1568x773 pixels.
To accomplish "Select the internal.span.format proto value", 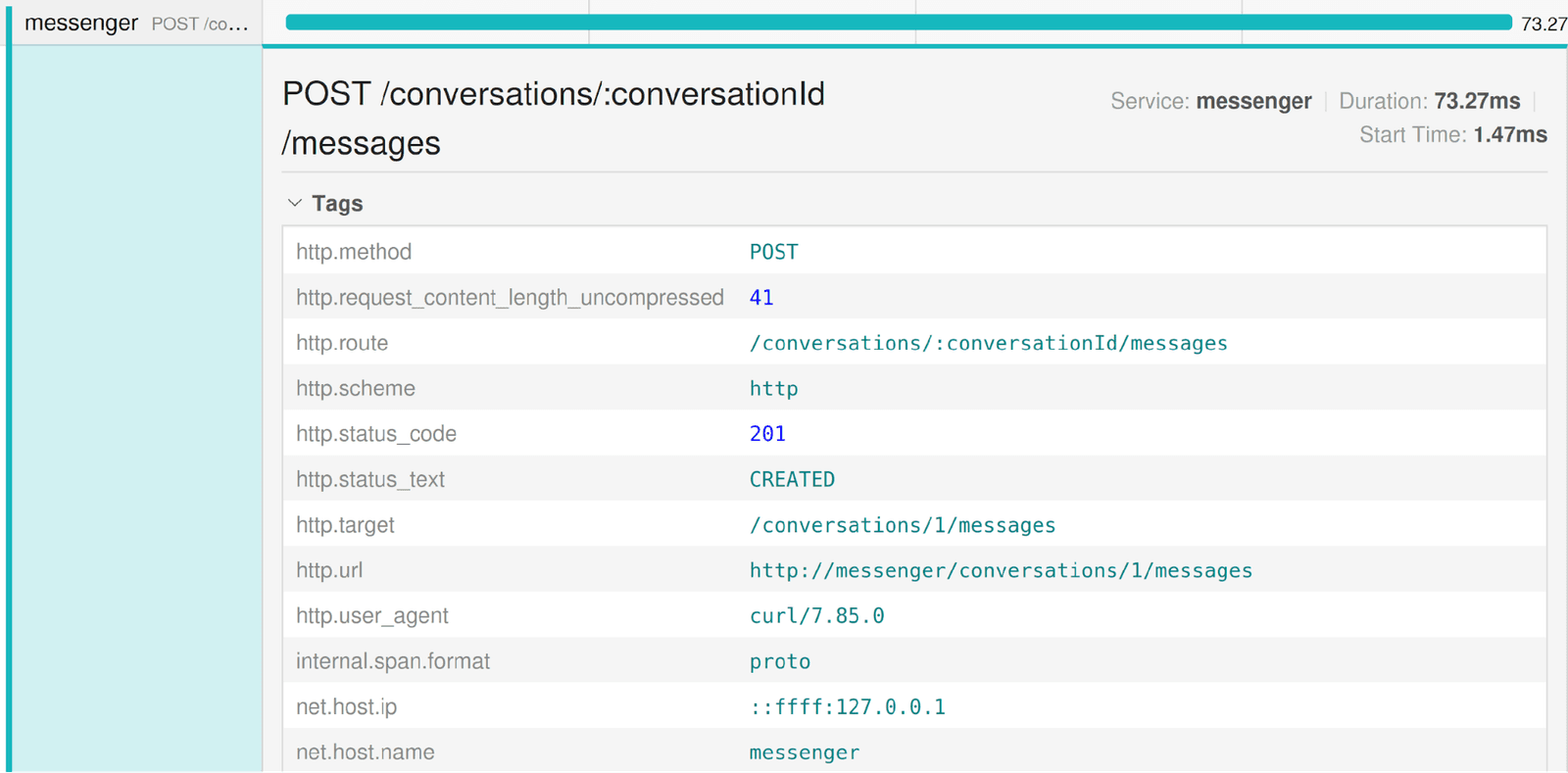I will coord(779,661).
